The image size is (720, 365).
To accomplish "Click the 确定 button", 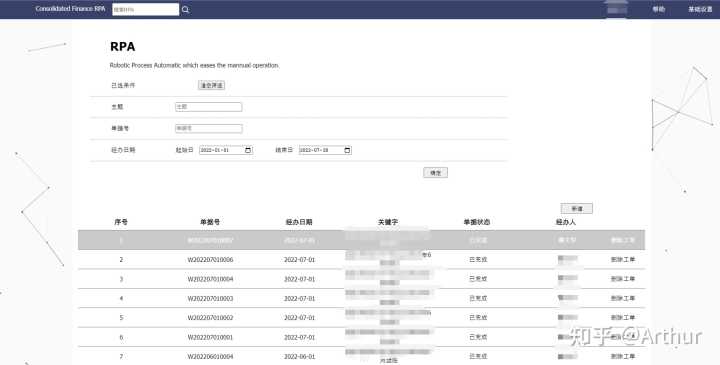I will [x=435, y=173].
